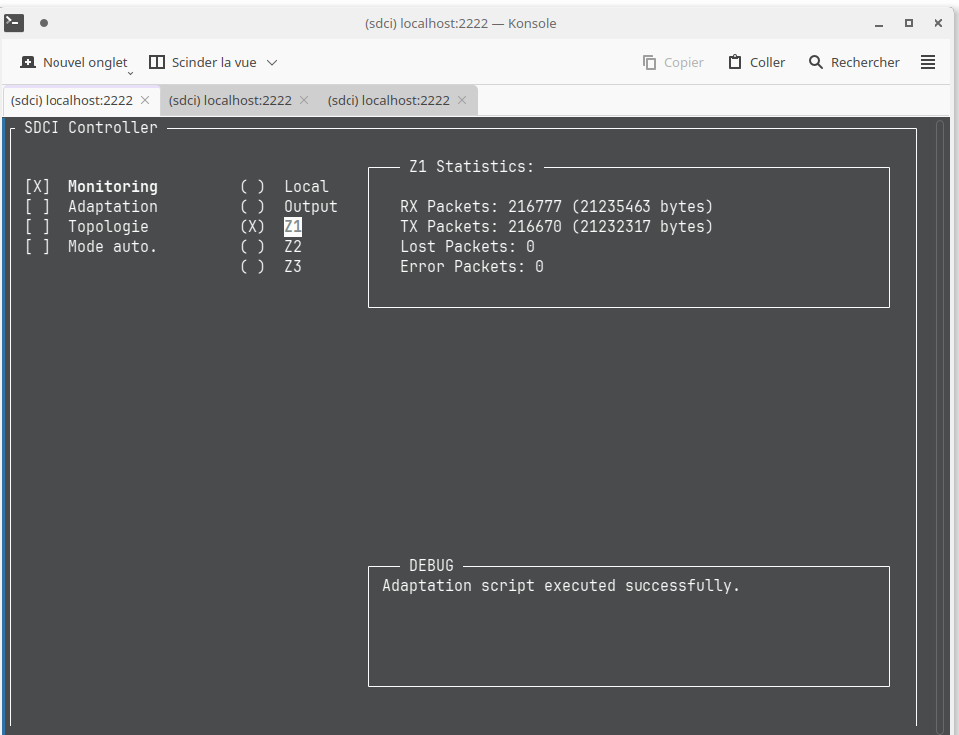Click the Coller clipboard icon

(735, 62)
